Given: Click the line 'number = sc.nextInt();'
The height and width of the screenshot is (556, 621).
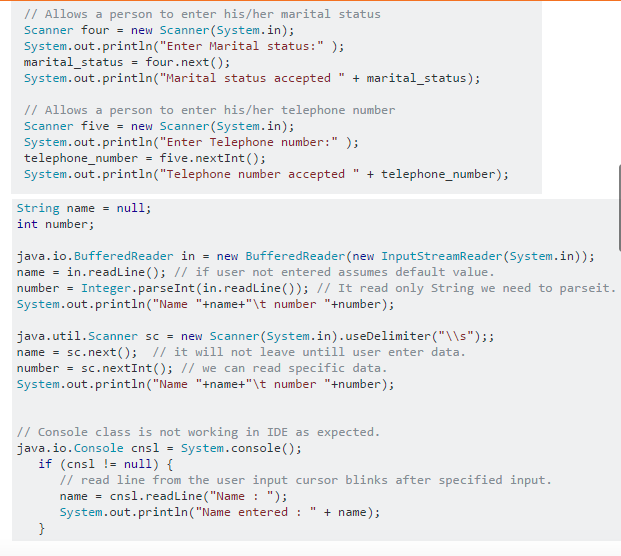Looking at the screenshot, I should 95,368.
